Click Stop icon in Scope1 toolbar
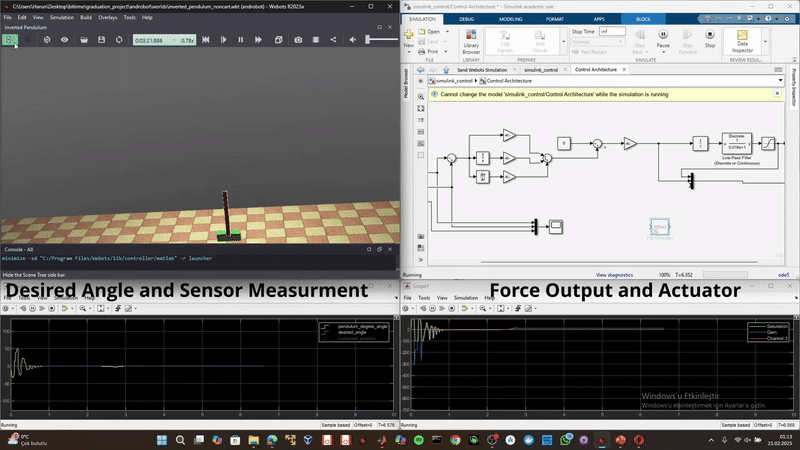 tap(452, 308)
